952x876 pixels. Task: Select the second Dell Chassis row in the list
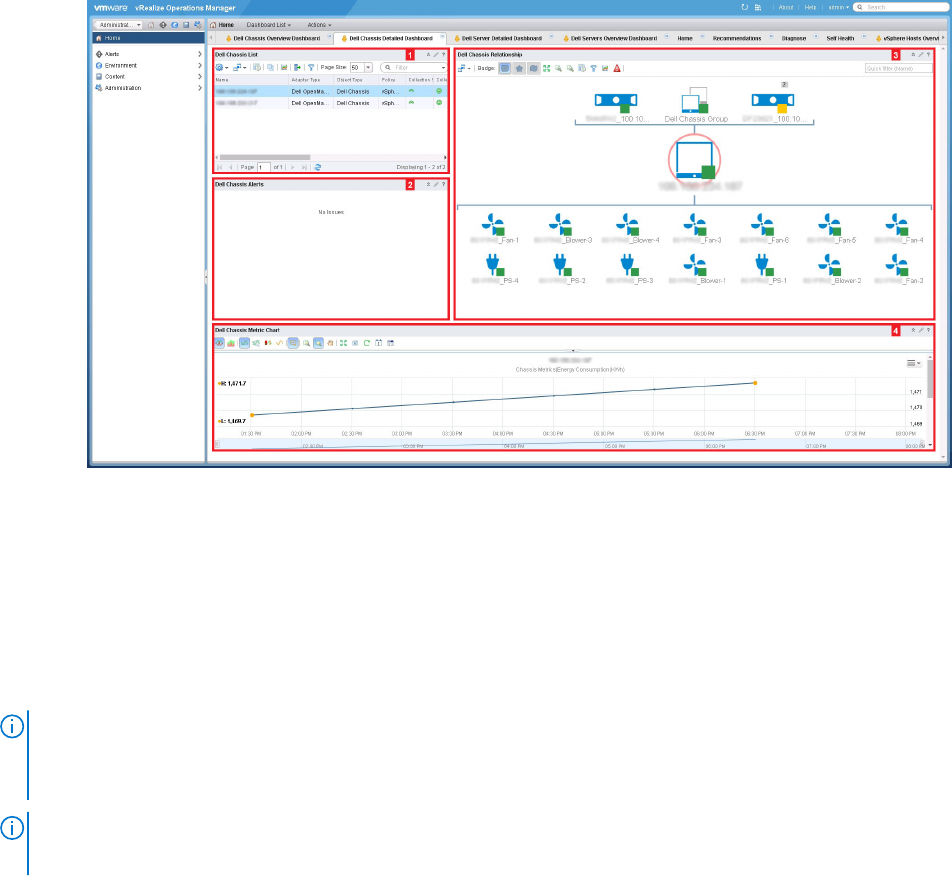coord(331,103)
